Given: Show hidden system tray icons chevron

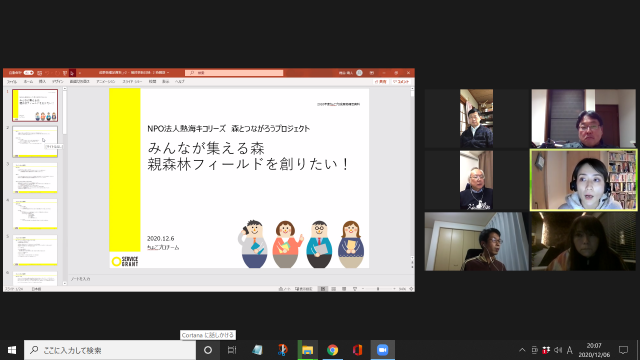Looking at the screenshot, I should [522, 350].
